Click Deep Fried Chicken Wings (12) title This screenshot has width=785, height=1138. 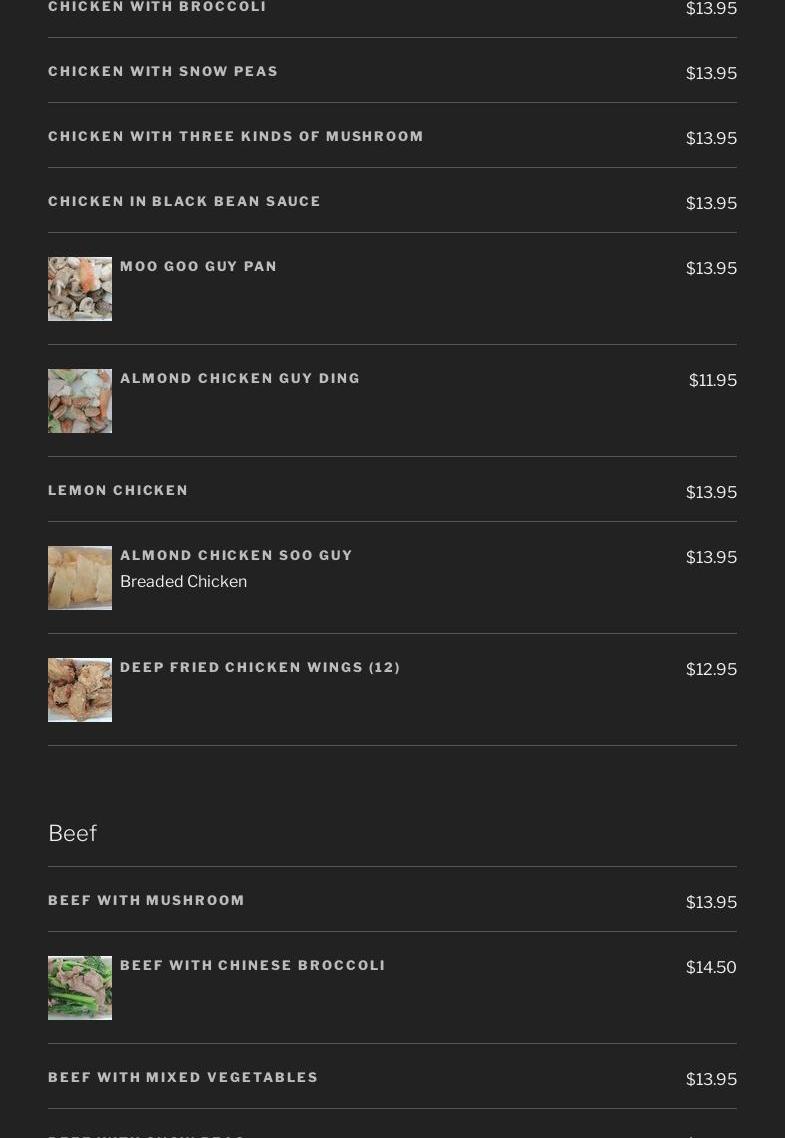pyautogui.click(x=260, y=668)
